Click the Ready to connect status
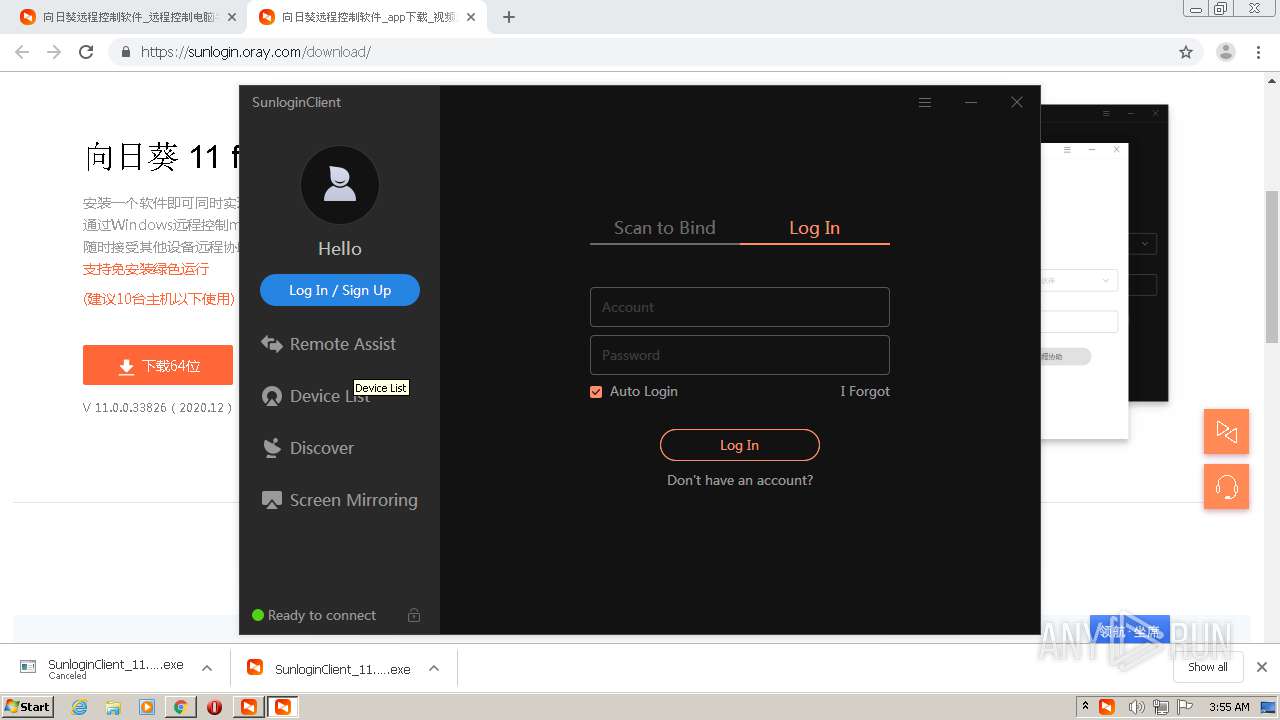 (x=314, y=615)
